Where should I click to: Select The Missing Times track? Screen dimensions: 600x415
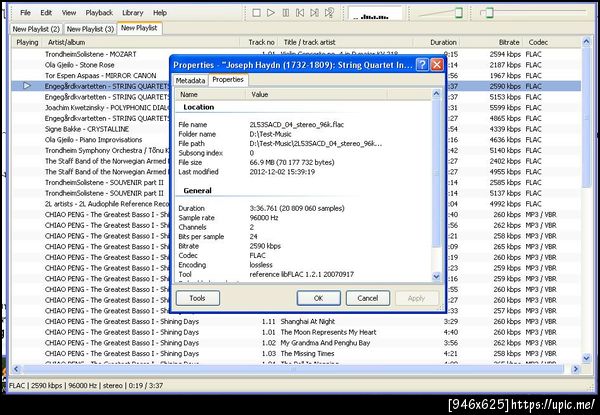tap(295, 354)
